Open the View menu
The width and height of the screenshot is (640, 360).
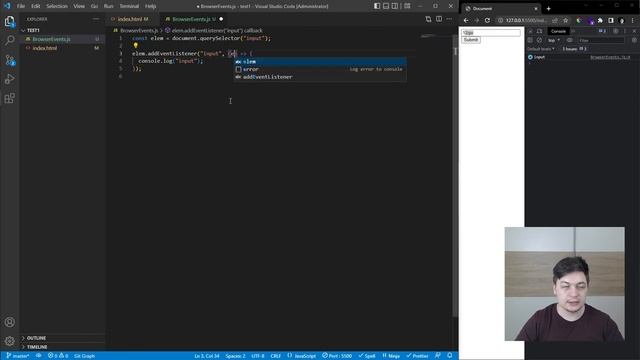(x=79, y=6)
